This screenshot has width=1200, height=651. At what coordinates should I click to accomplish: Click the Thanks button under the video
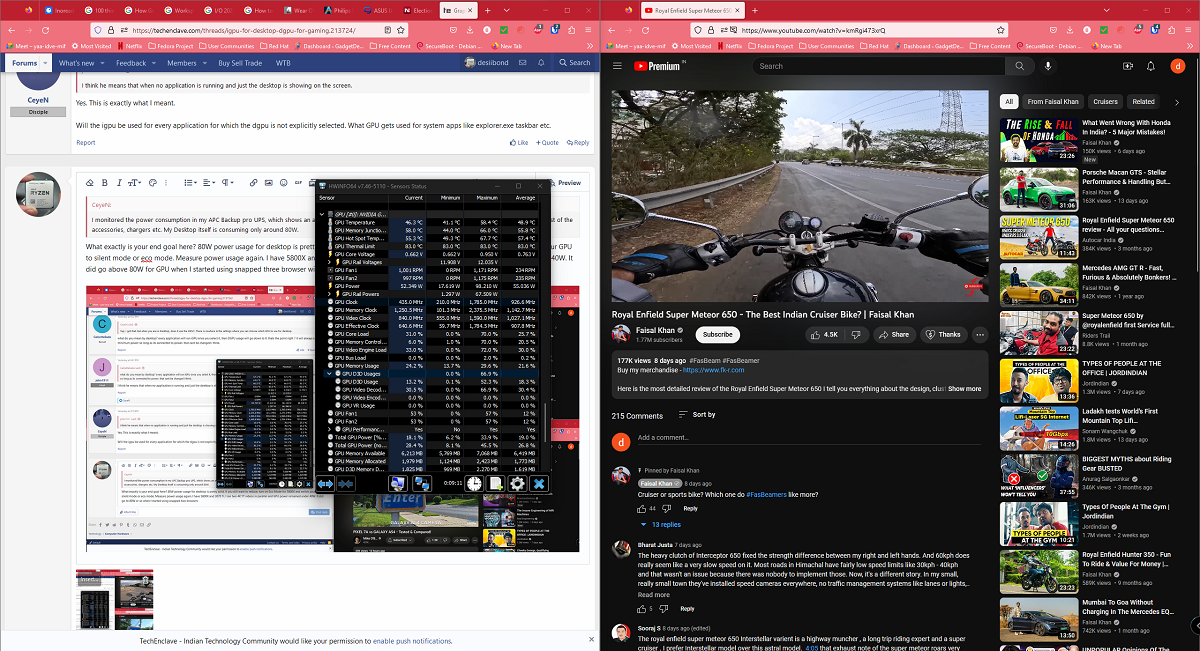click(944, 334)
